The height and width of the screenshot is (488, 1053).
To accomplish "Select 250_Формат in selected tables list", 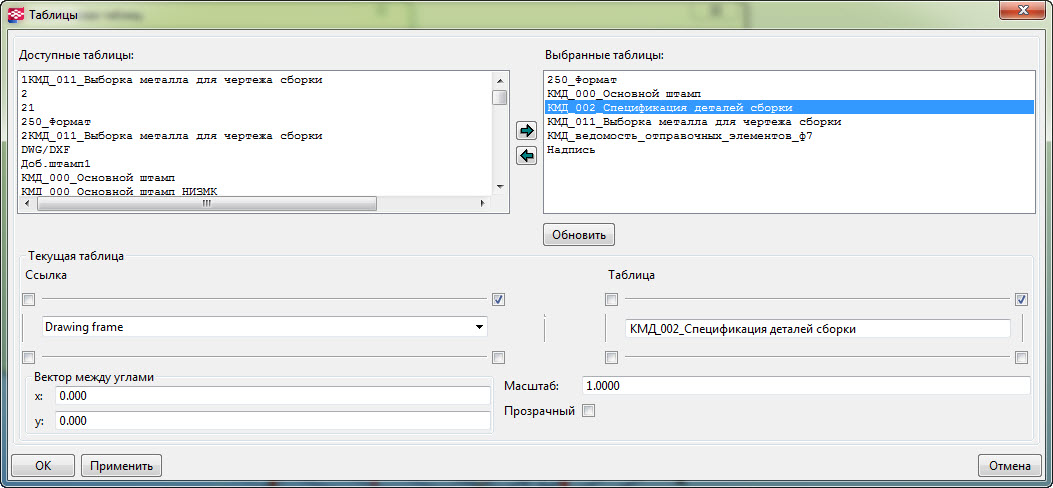I will click(x=582, y=79).
